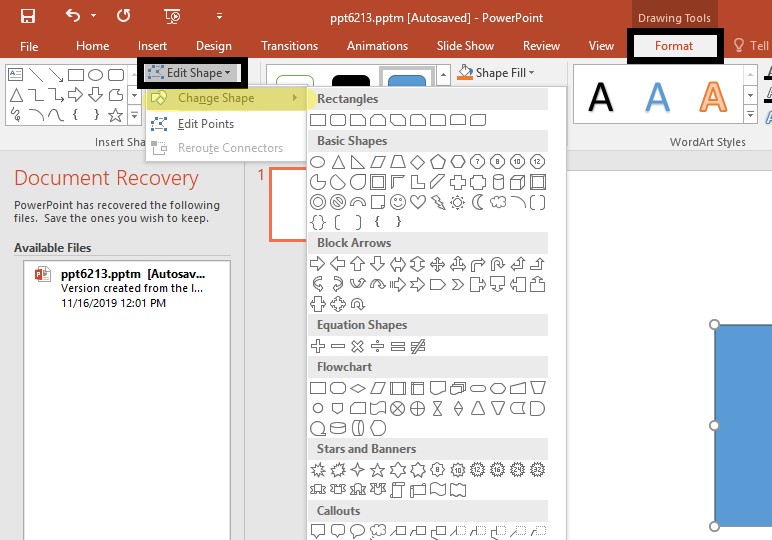Click the Undo arrow icon
This screenshot has width=772, height=540.
pos(73,16)
